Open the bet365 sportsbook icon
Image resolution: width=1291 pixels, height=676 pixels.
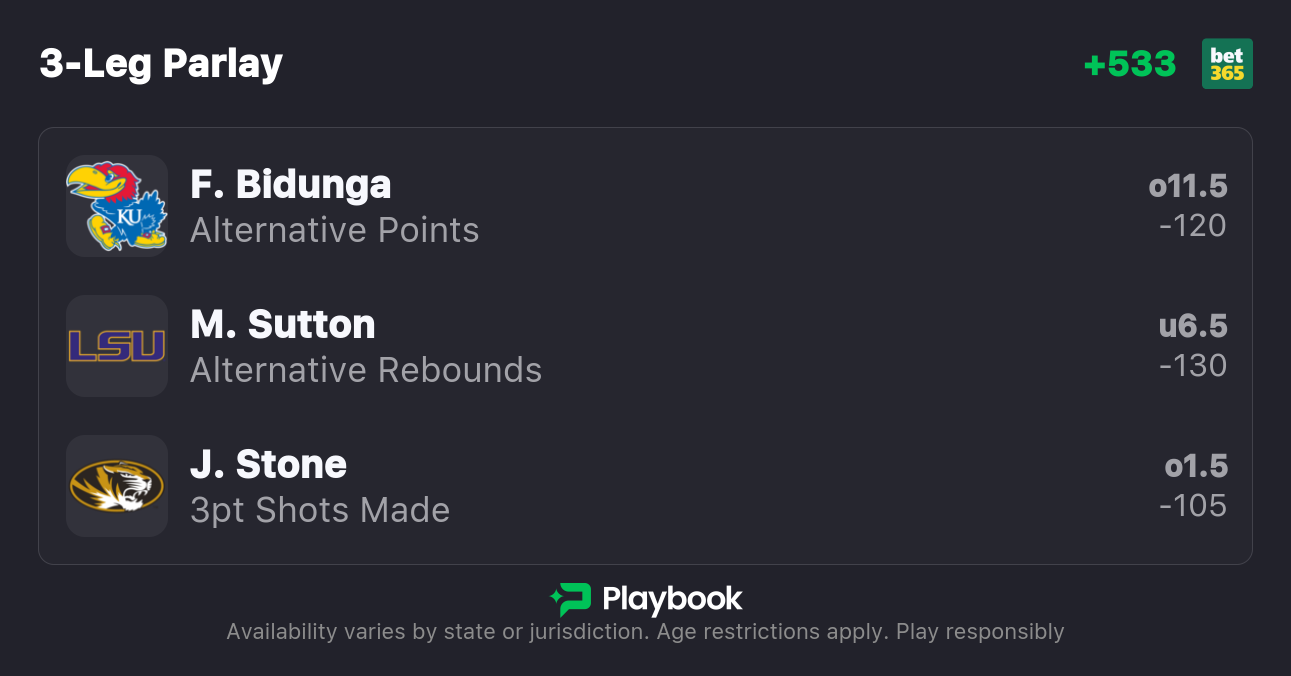(1227, 64)
